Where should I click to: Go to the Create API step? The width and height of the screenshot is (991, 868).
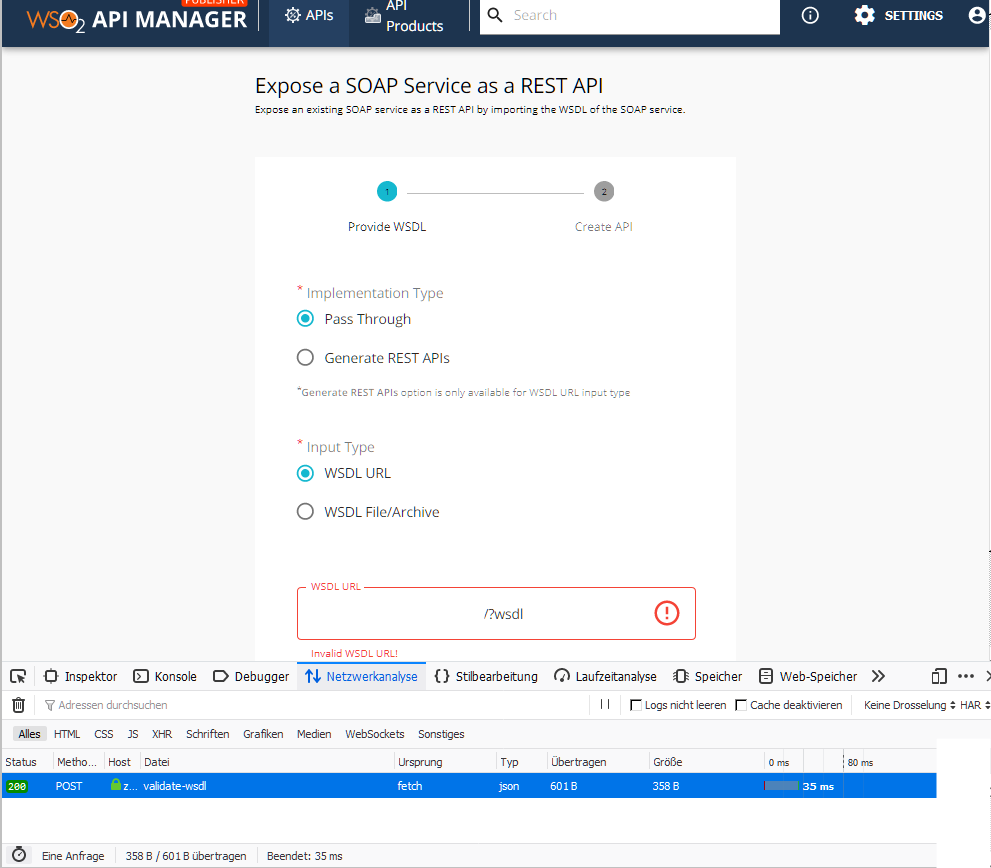point(603,191)
